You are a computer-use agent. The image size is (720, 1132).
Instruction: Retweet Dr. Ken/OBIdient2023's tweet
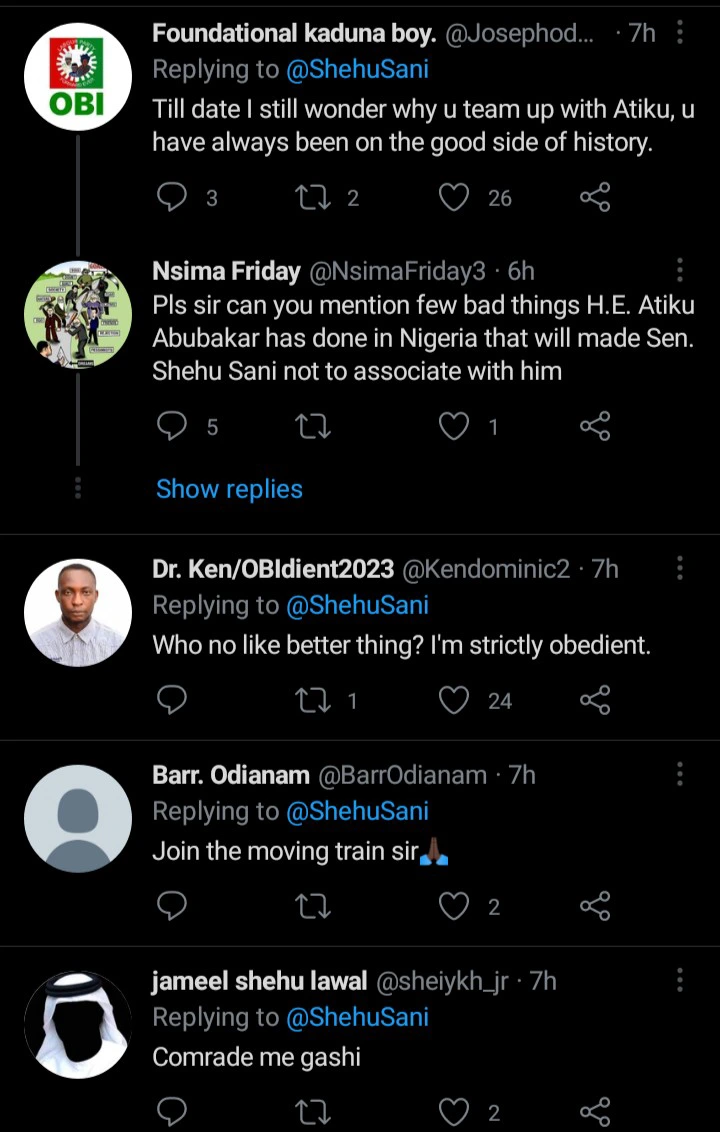[x=315, y=701]
